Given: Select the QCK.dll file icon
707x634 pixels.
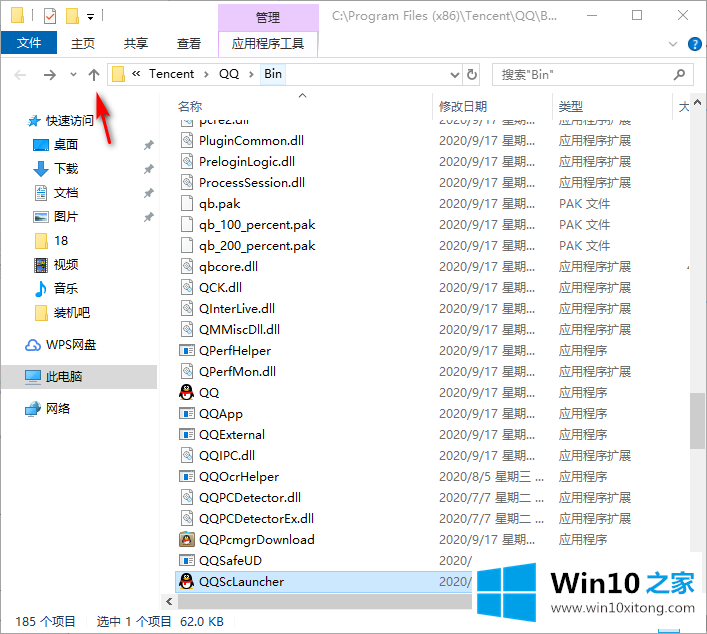Looking at the screenshot, I should tap(187, 287).
